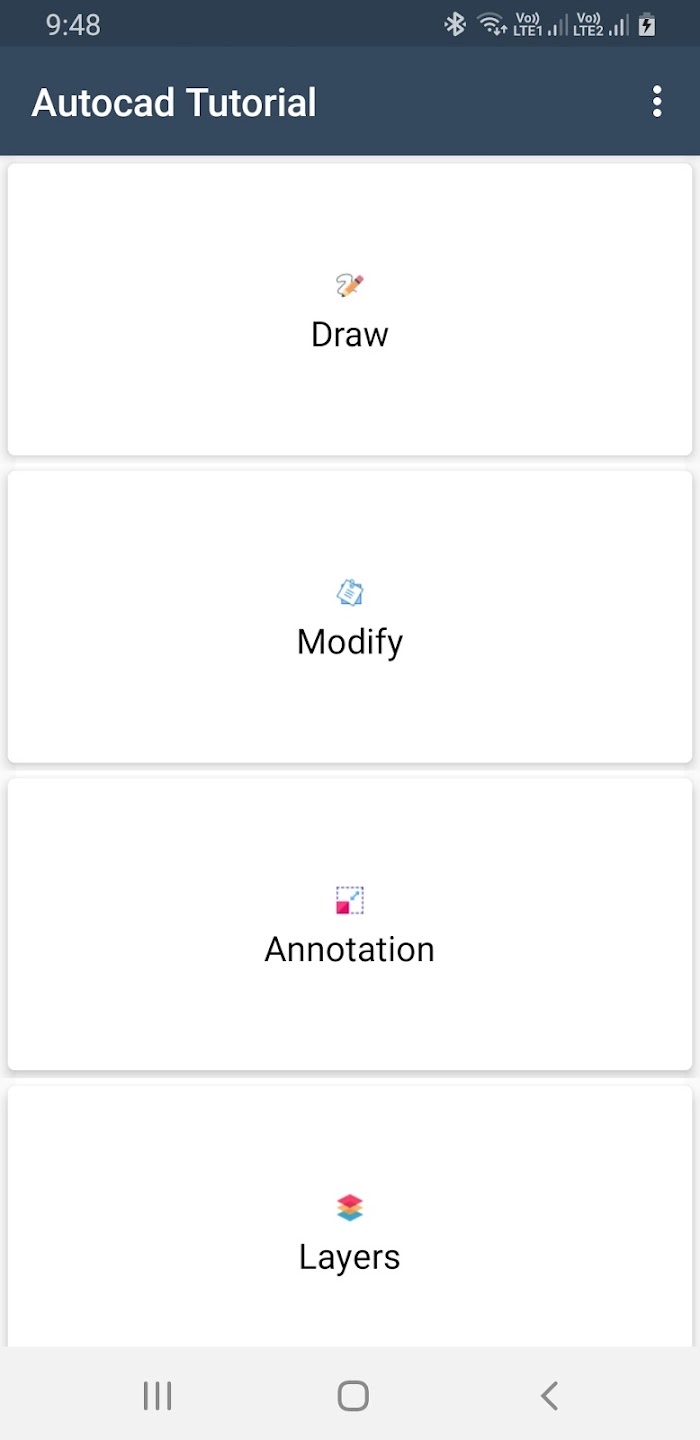Viewport: 700px width, 1440px height.
Task: Tap empty area of Draw card
Action: coord(150,400)
